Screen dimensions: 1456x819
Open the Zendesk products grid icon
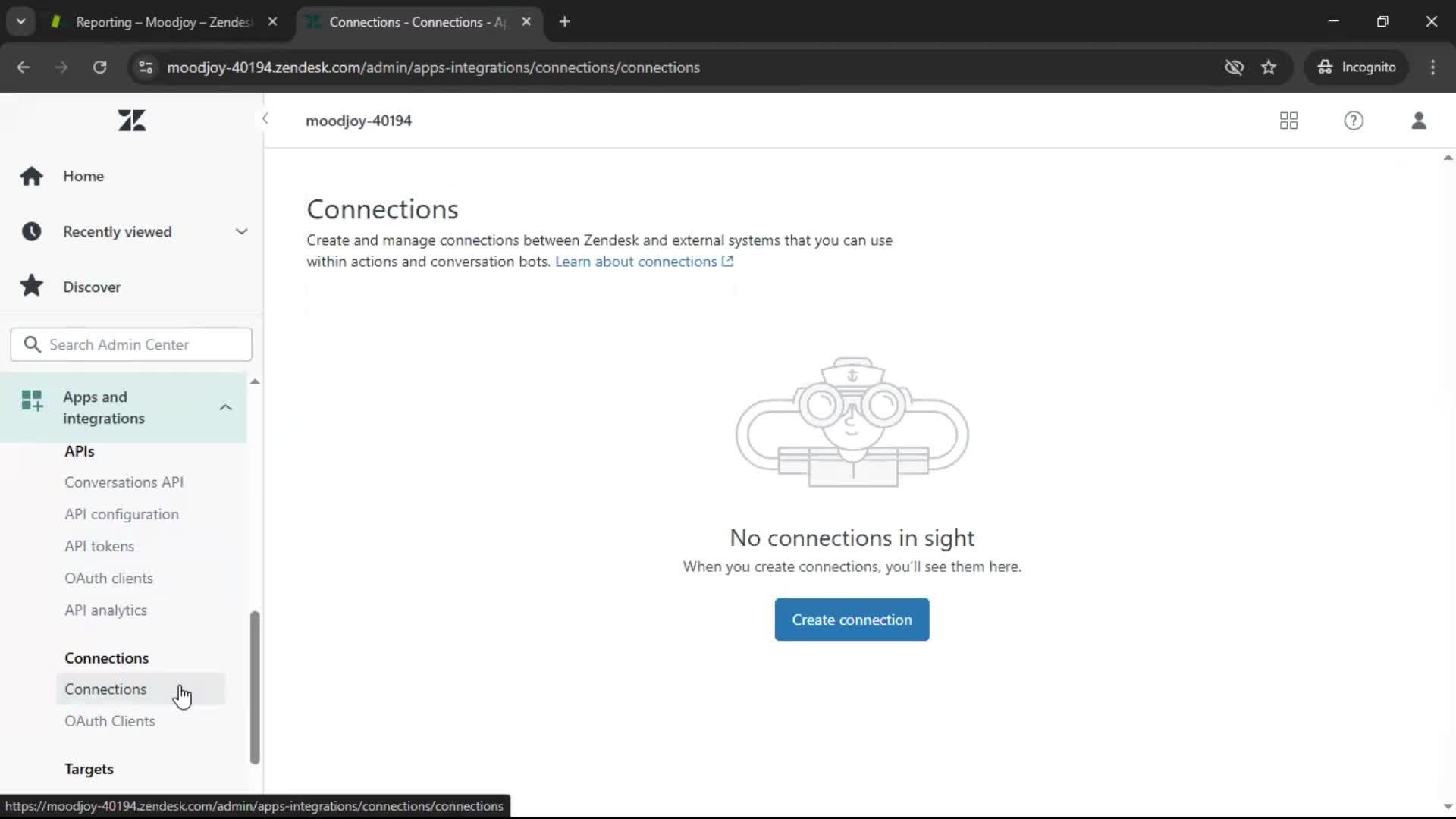(x=1288, y=121)
